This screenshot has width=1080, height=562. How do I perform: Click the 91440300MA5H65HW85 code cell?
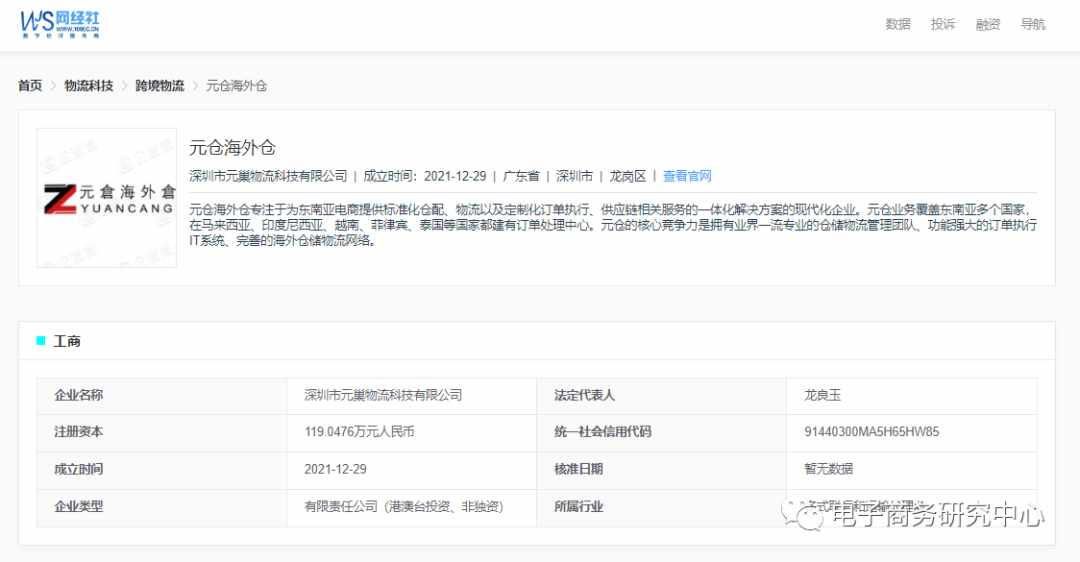point(911,433)
